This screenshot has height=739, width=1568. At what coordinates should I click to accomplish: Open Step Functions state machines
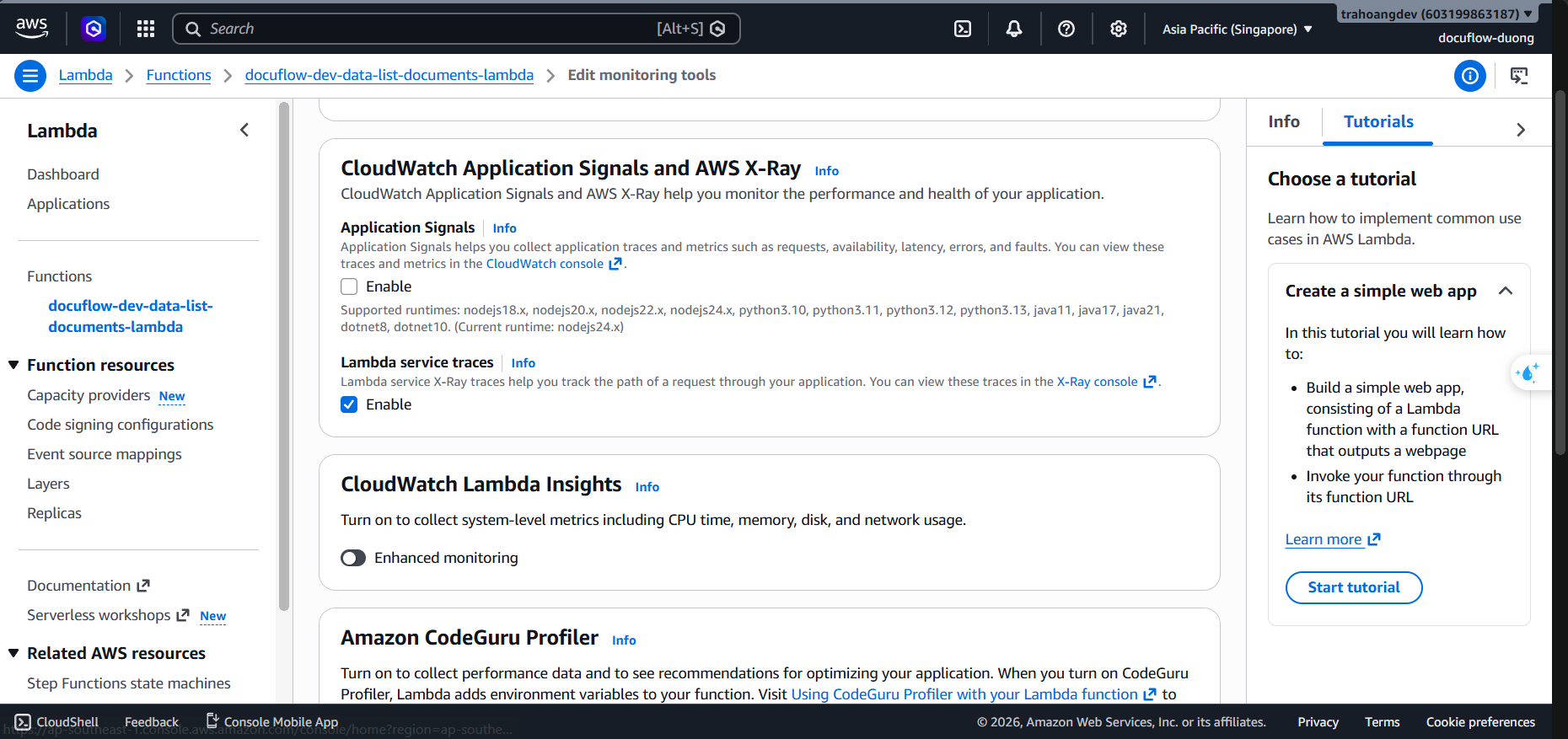(x=129, y=683)
